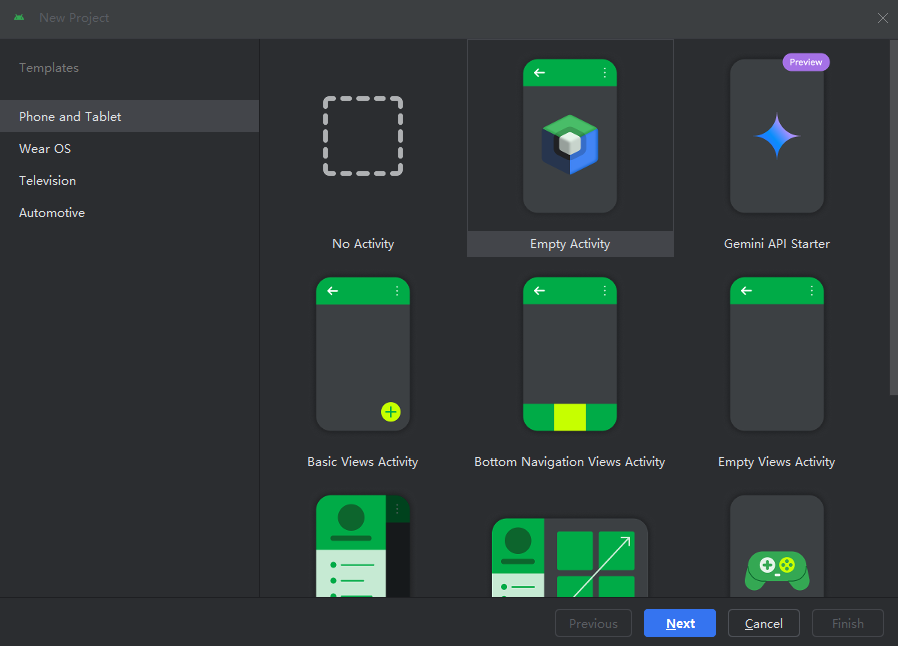Image resolution: width=898 pixels, height=646 pixels.
Task: Click the disabled Finish button
Action: [848, 623]
